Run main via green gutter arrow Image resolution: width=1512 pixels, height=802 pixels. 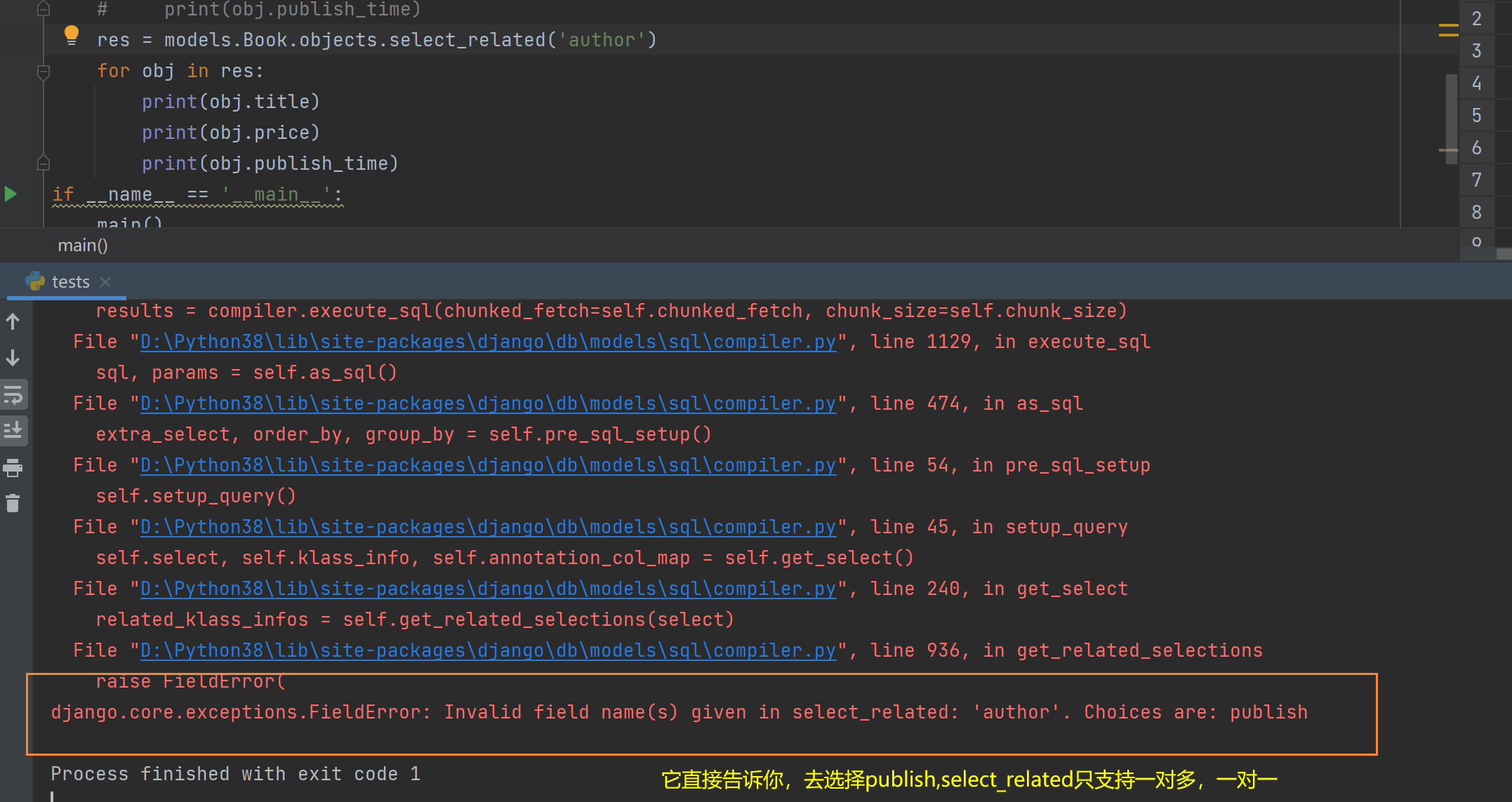point(11,194)
